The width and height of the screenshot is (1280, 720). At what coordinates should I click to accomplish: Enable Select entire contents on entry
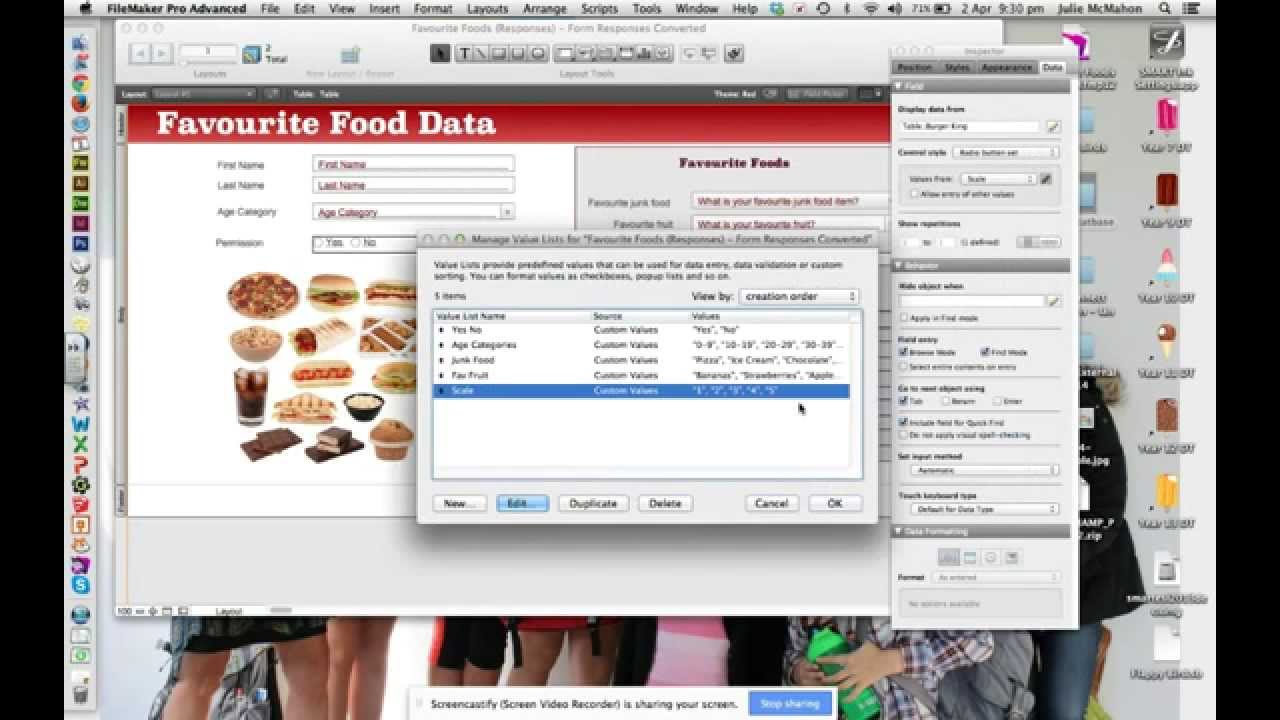coord(904,367)
